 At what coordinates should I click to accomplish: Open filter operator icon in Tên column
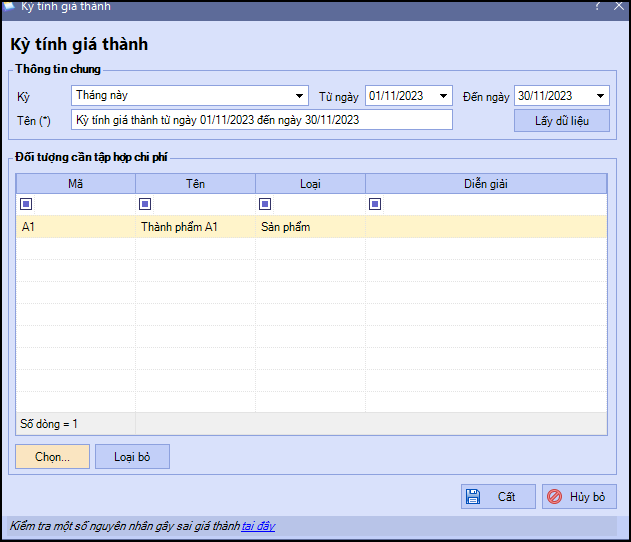pyautogui.click(x=146, y=204)
